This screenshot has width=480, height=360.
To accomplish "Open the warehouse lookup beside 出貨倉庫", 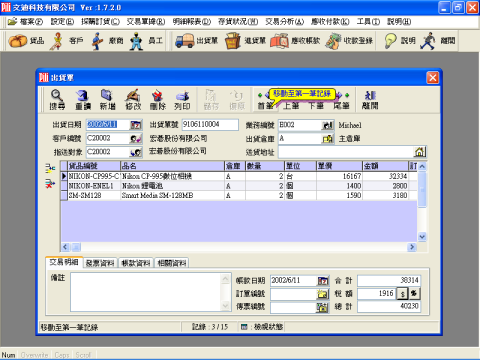I will 328,139.
